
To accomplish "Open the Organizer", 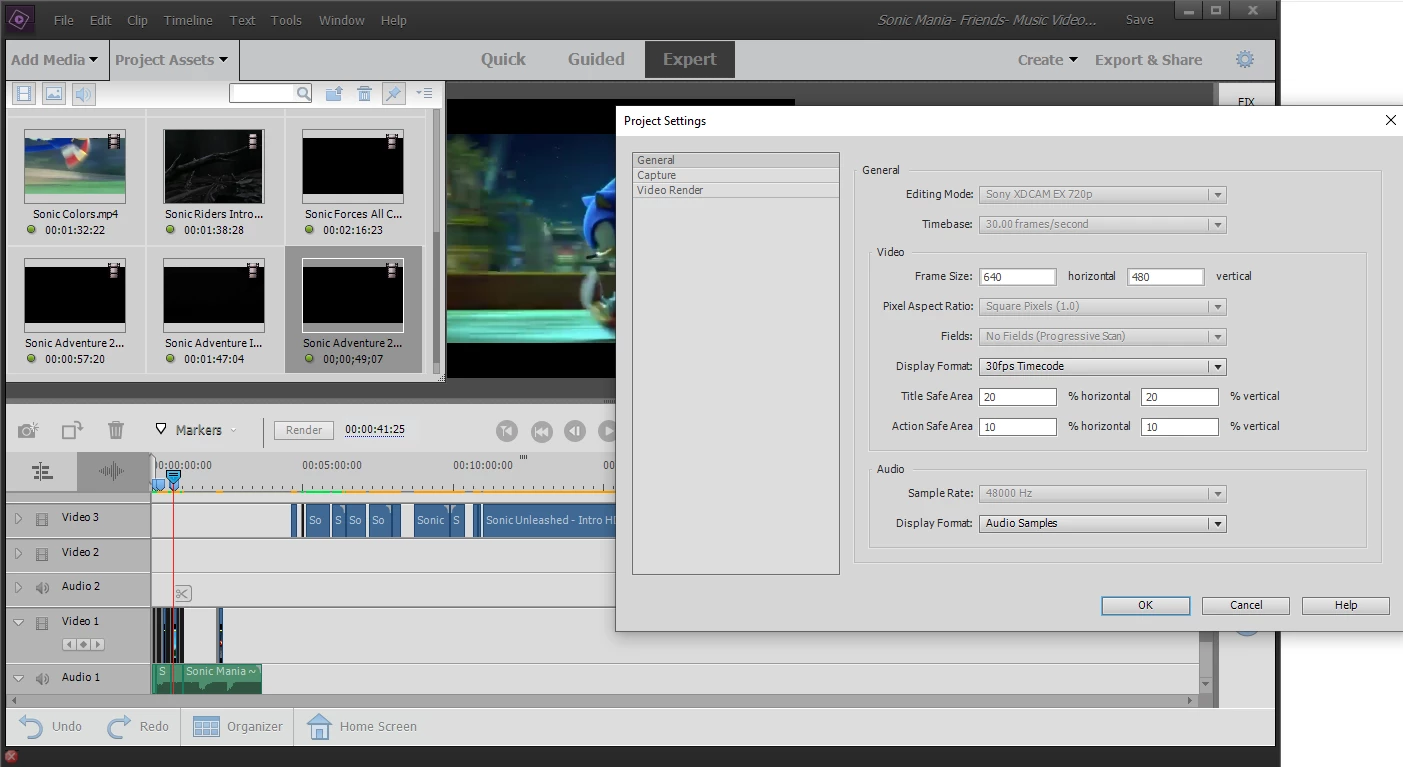I will click(237, 726).
